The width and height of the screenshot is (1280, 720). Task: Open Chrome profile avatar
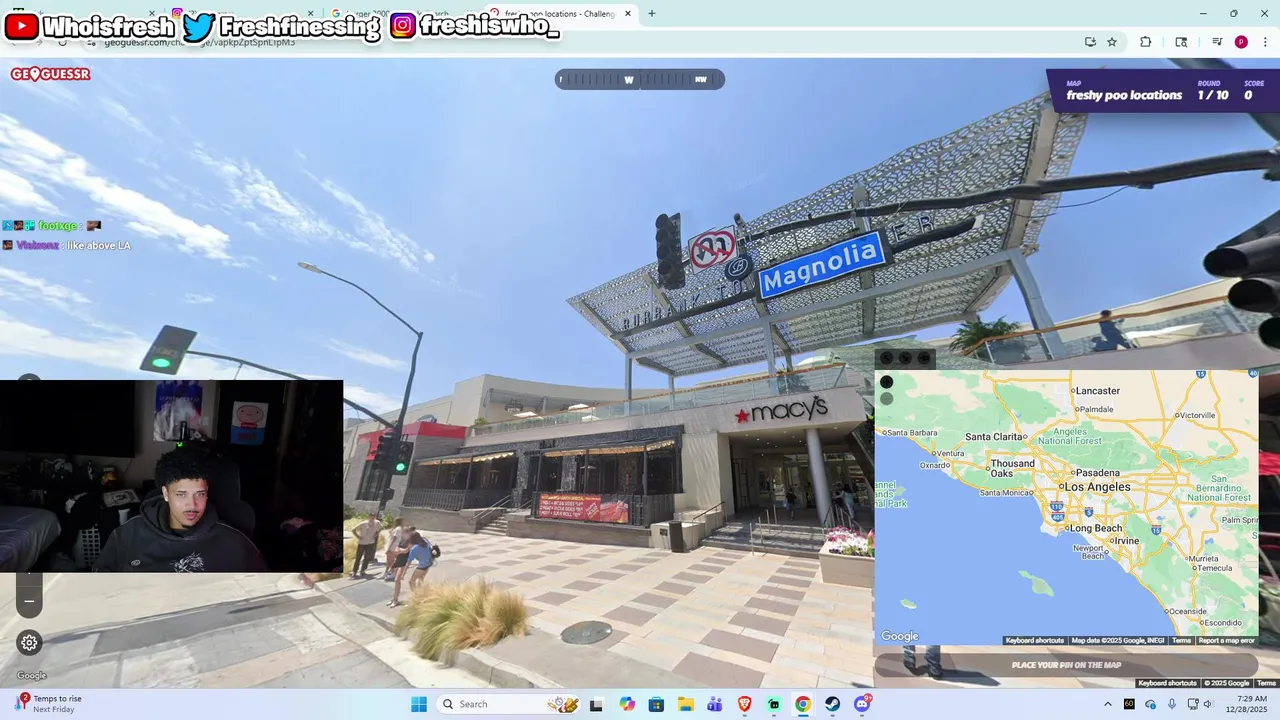click(1241, 42)
